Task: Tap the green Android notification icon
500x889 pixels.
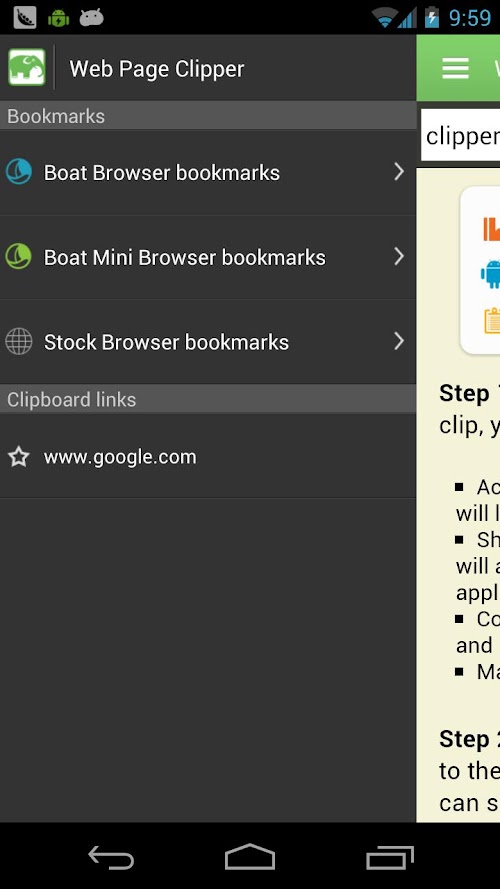Action: click(58, 18)
